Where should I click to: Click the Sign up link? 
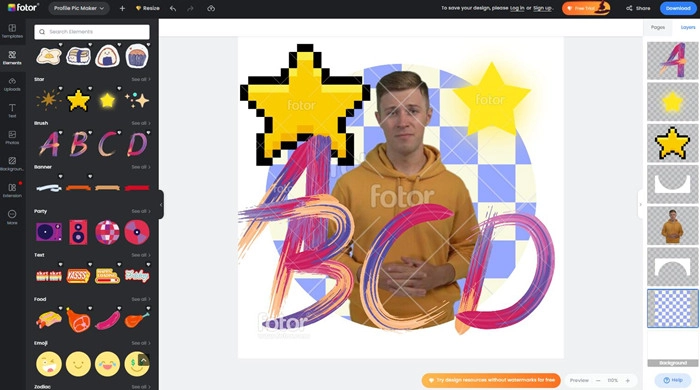tap(542, 8)
